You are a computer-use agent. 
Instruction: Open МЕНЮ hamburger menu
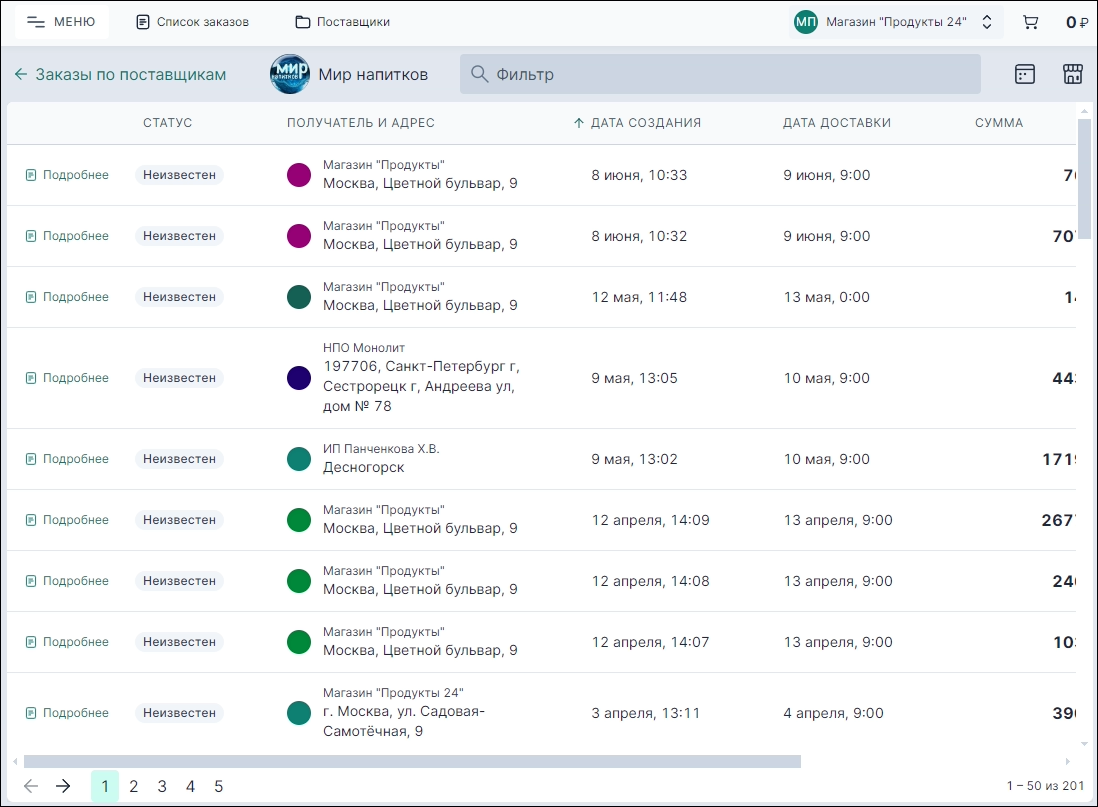(x=62, y=22)
